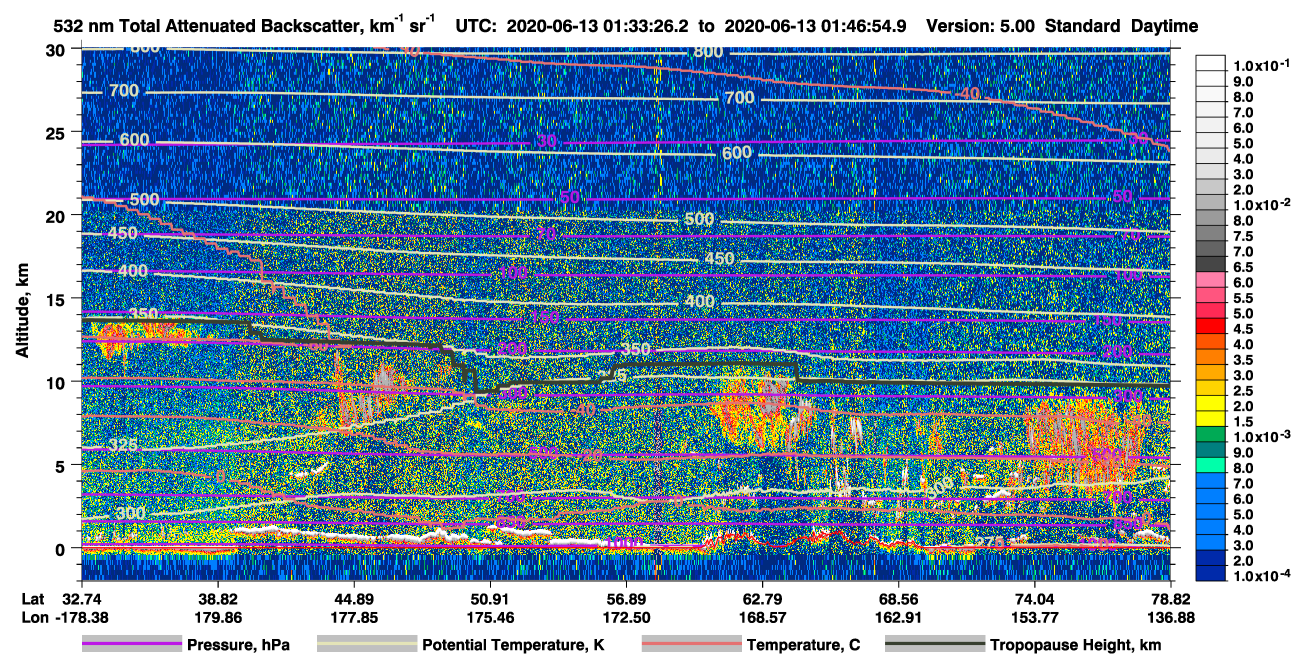Click longitude value 179.86
This screenshot has width=1300, height=667.
click(217, 617)
